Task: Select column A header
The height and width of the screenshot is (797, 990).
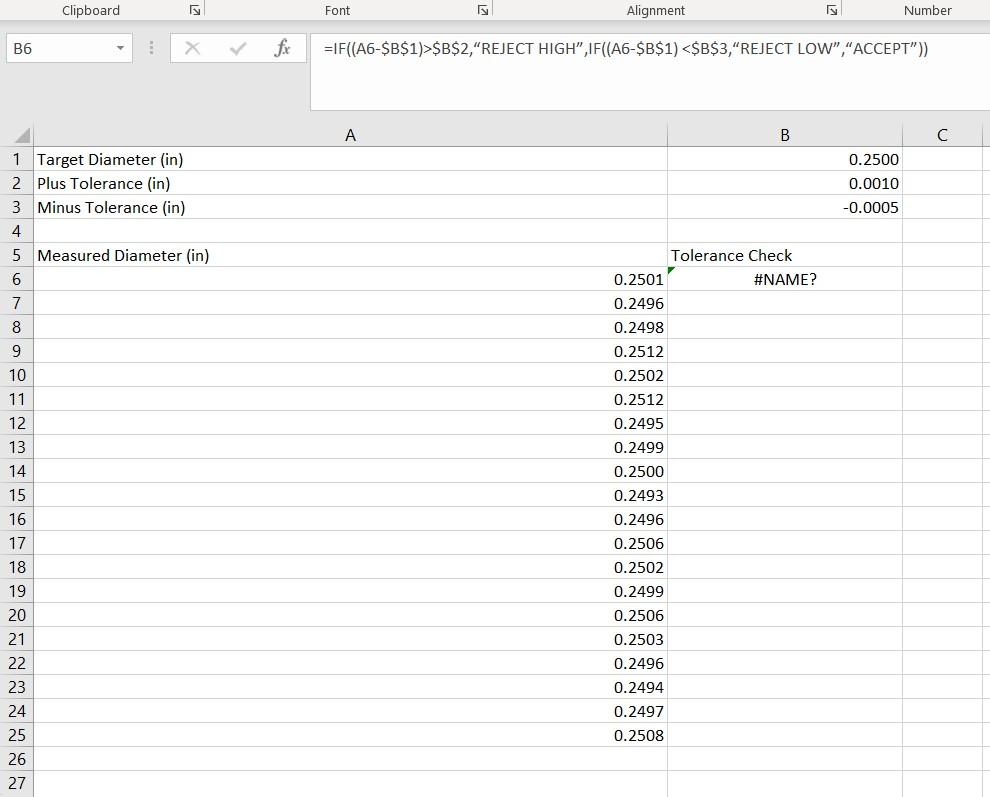Action: coord(350,134)
